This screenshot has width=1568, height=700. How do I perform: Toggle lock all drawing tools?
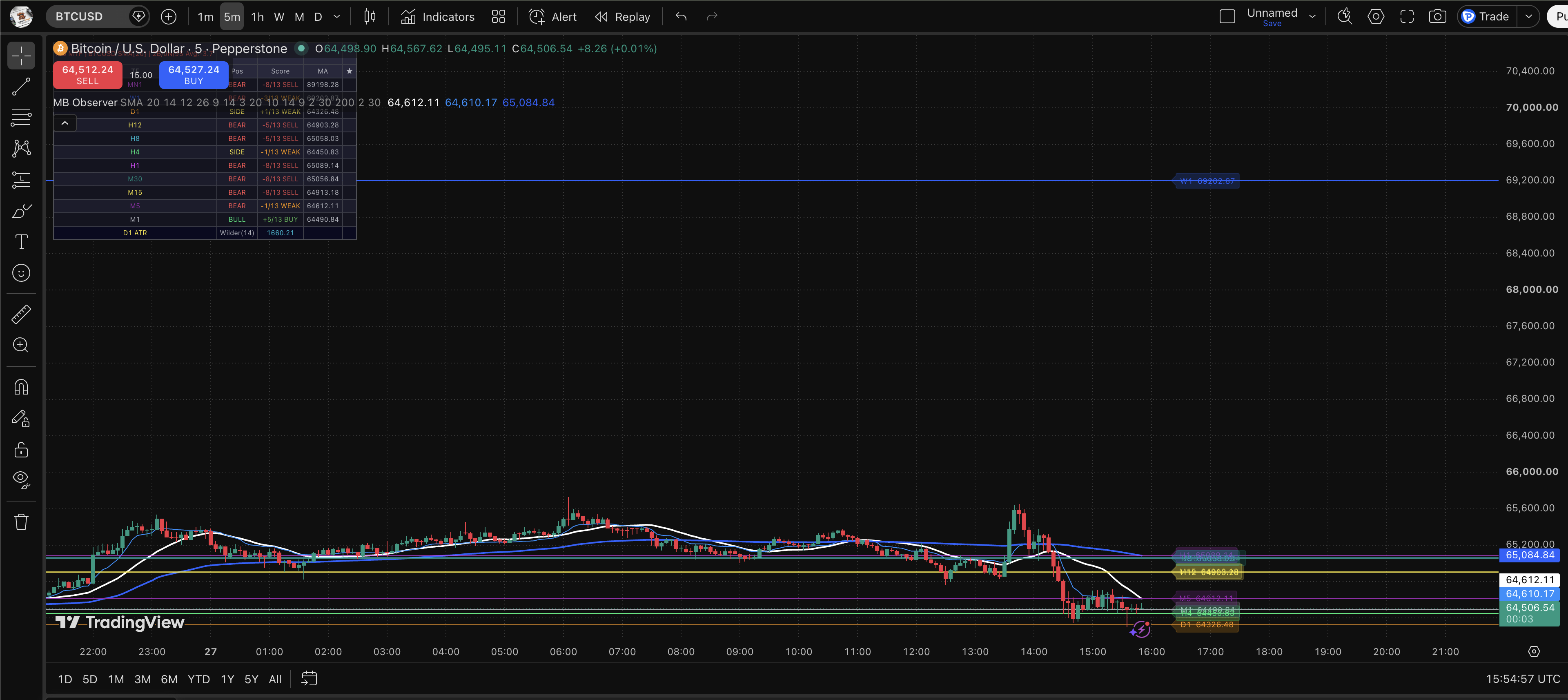tap(21, 450)
